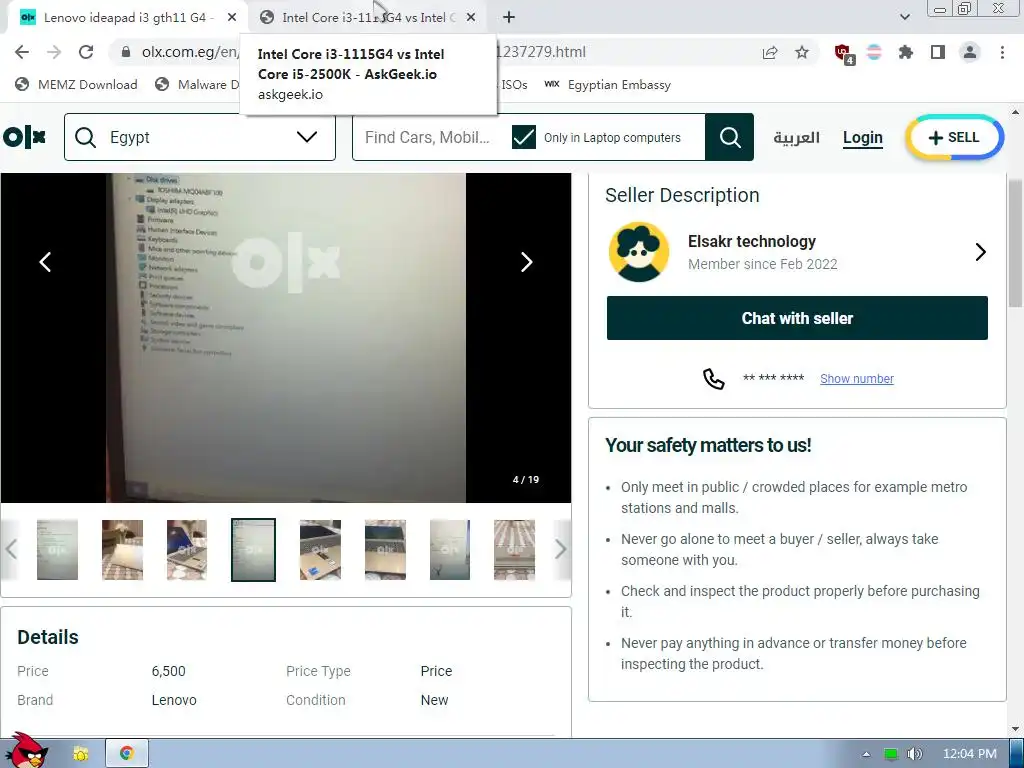Switch site language to Arabic
Viewport: 1024px width, 768px height.
coord(796,138)
